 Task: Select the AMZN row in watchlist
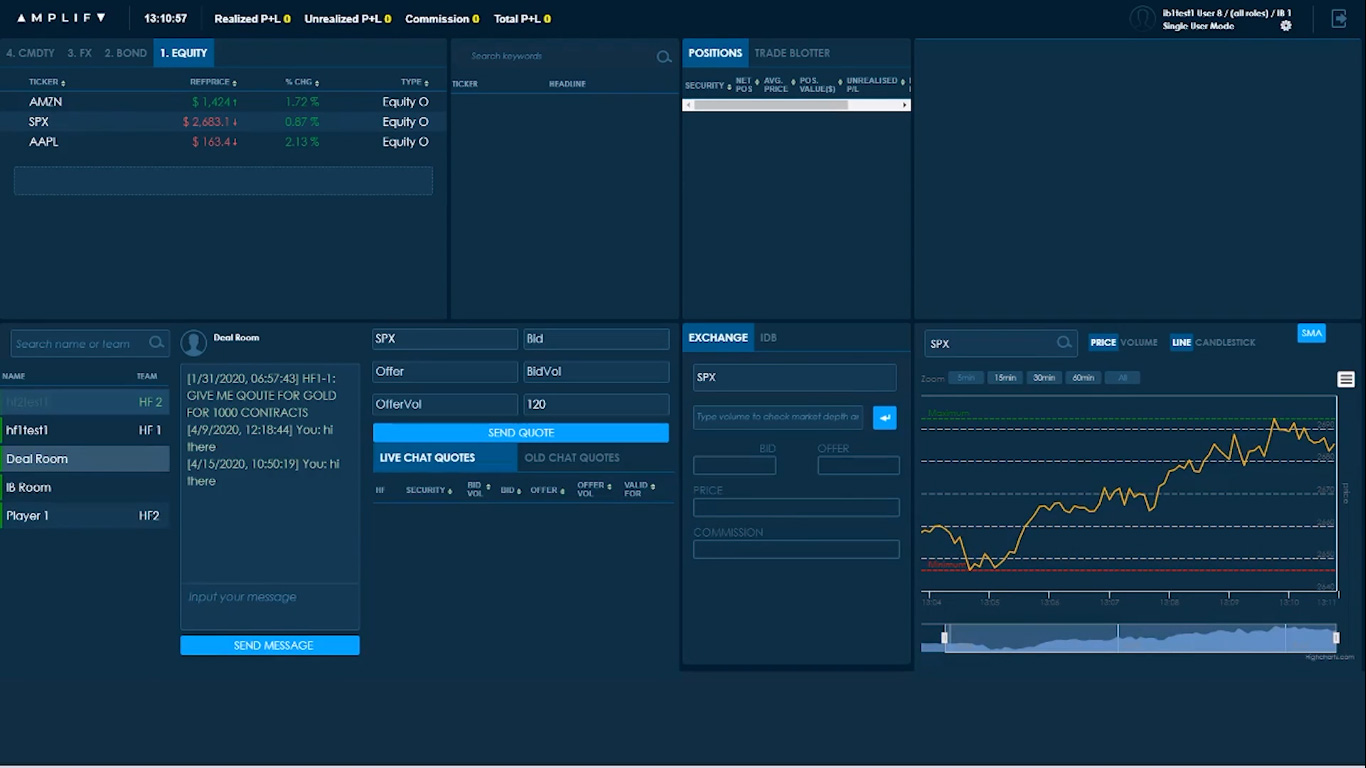[223, 102]
